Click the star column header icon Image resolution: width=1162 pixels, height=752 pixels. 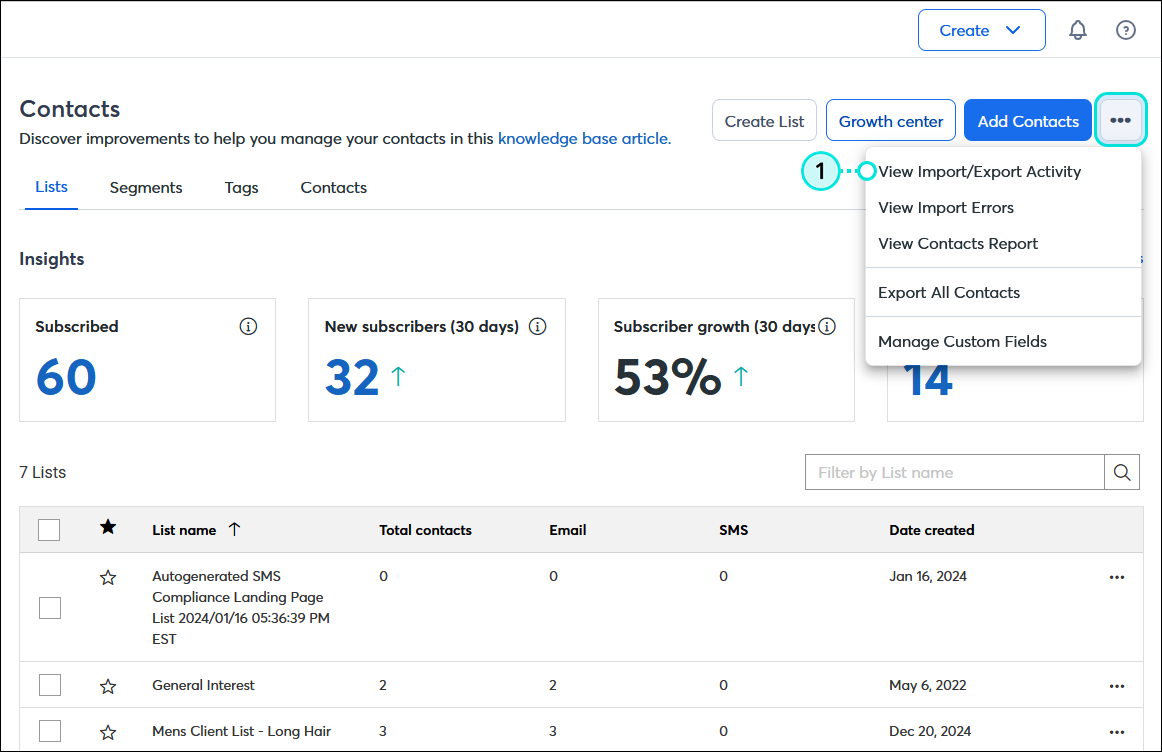(x=108, y=527)
